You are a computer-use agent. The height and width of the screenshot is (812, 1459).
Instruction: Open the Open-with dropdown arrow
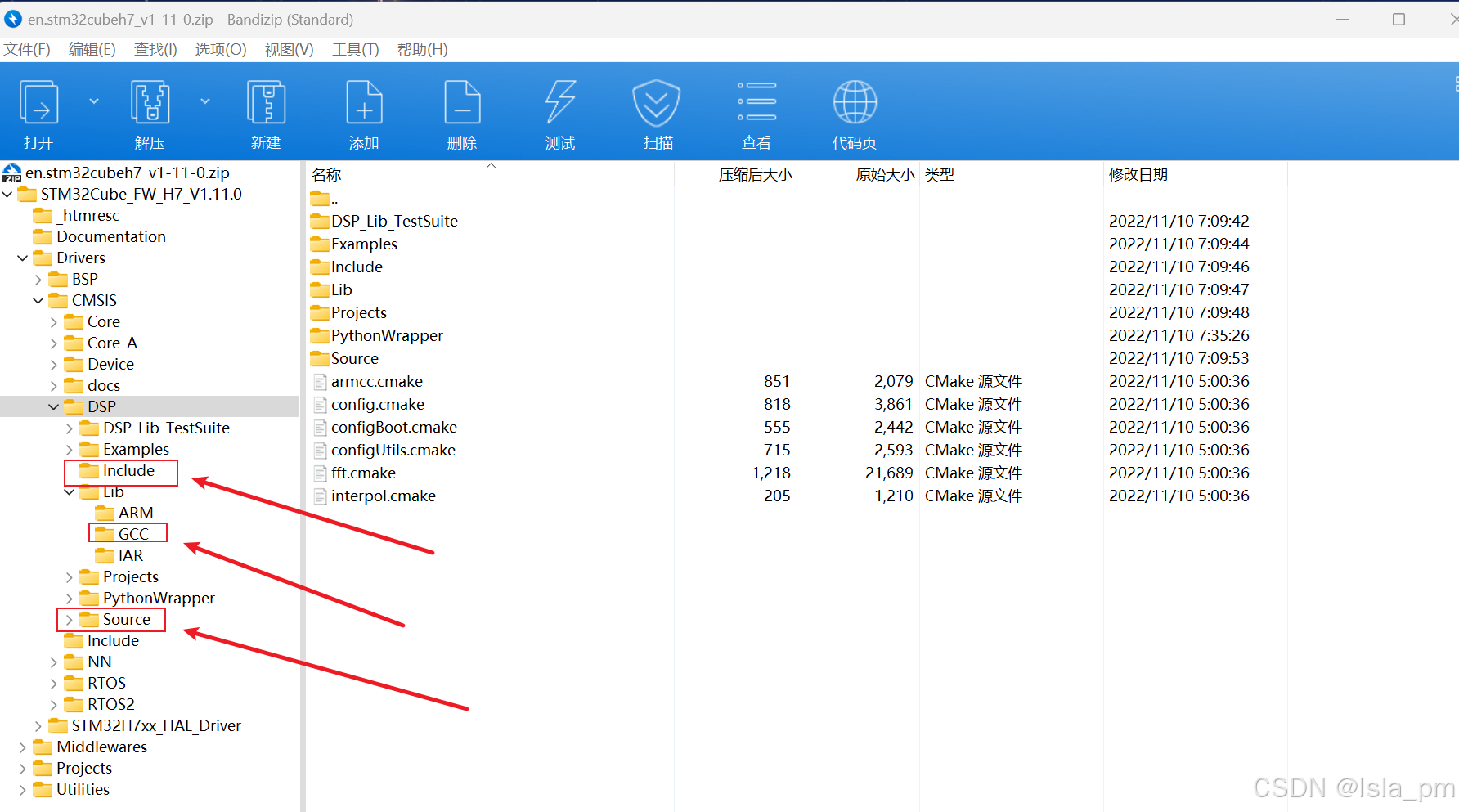click(x=94, y=101)
